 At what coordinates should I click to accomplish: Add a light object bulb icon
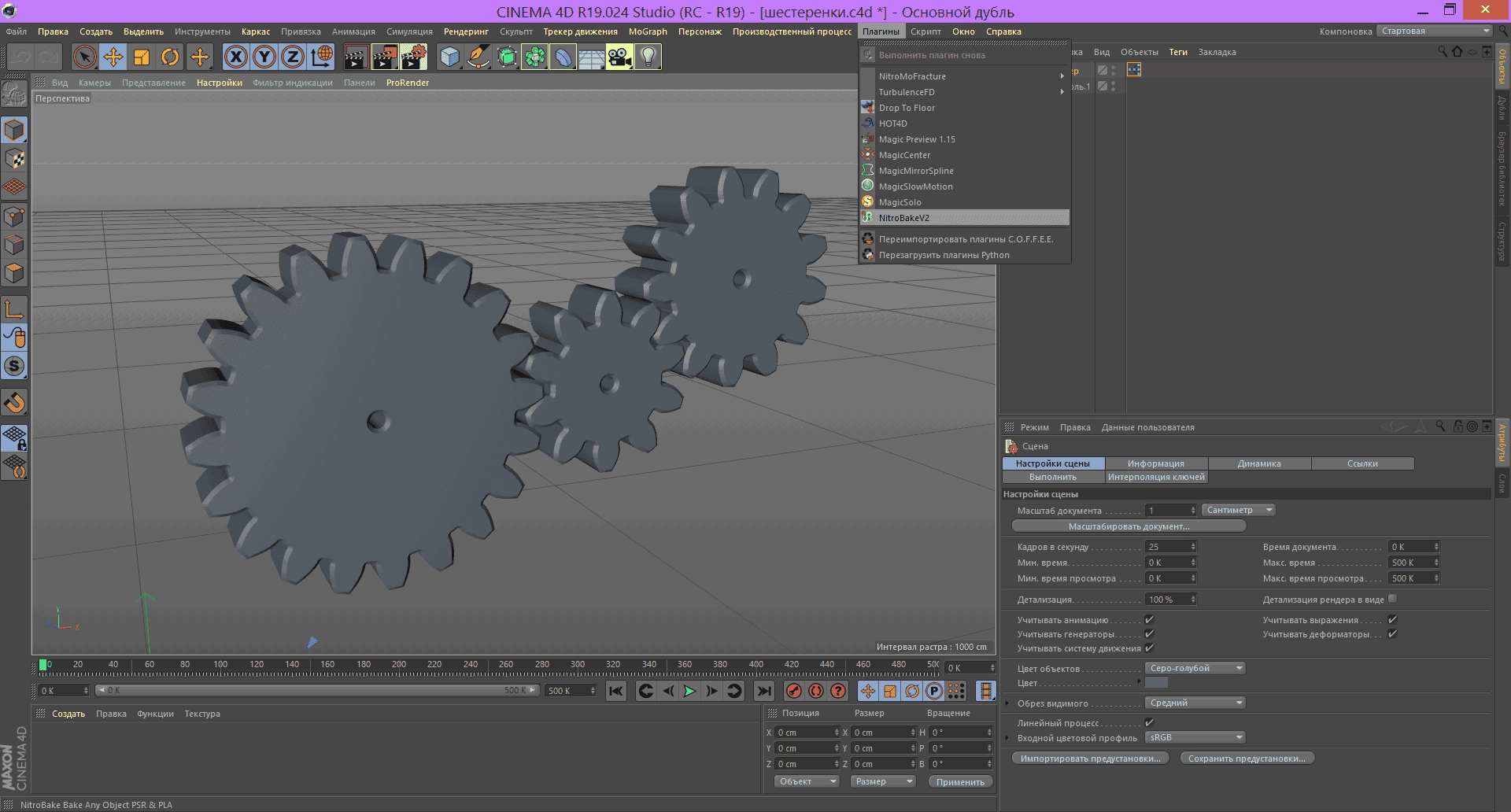pos(648,57)
